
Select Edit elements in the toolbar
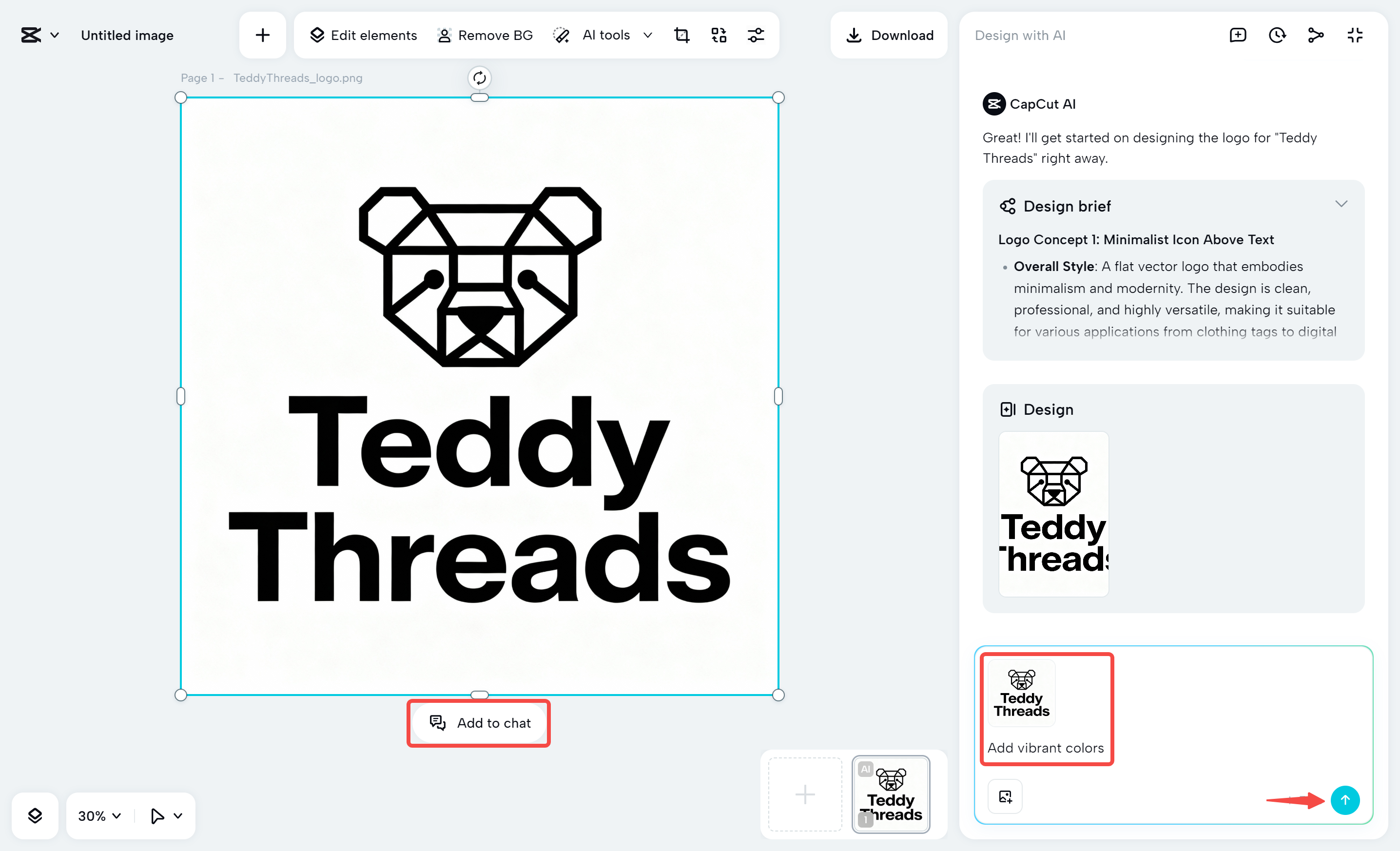(x=363, y=35)
